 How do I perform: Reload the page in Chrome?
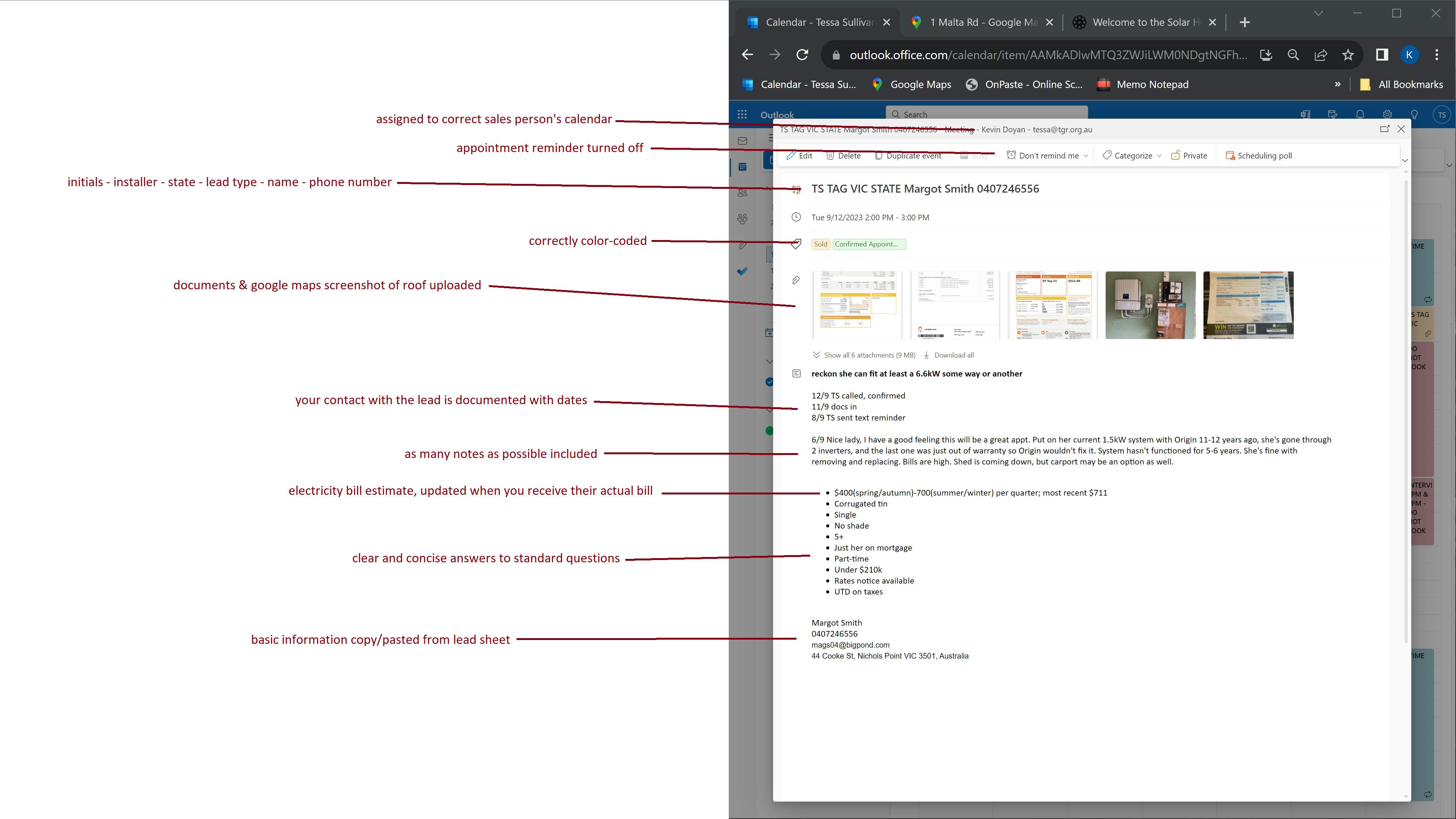click(802, 55)
